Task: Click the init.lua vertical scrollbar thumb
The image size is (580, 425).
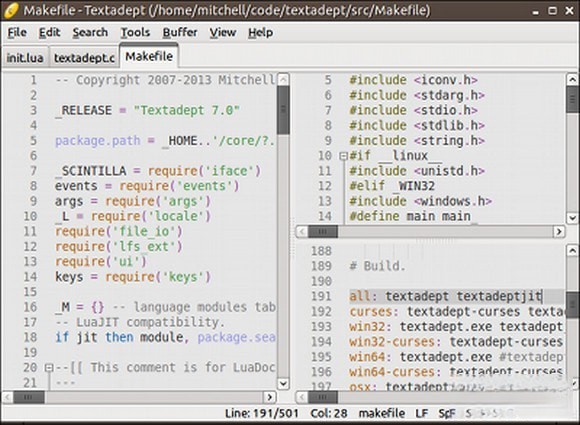Action: click(x=283, y=110)
